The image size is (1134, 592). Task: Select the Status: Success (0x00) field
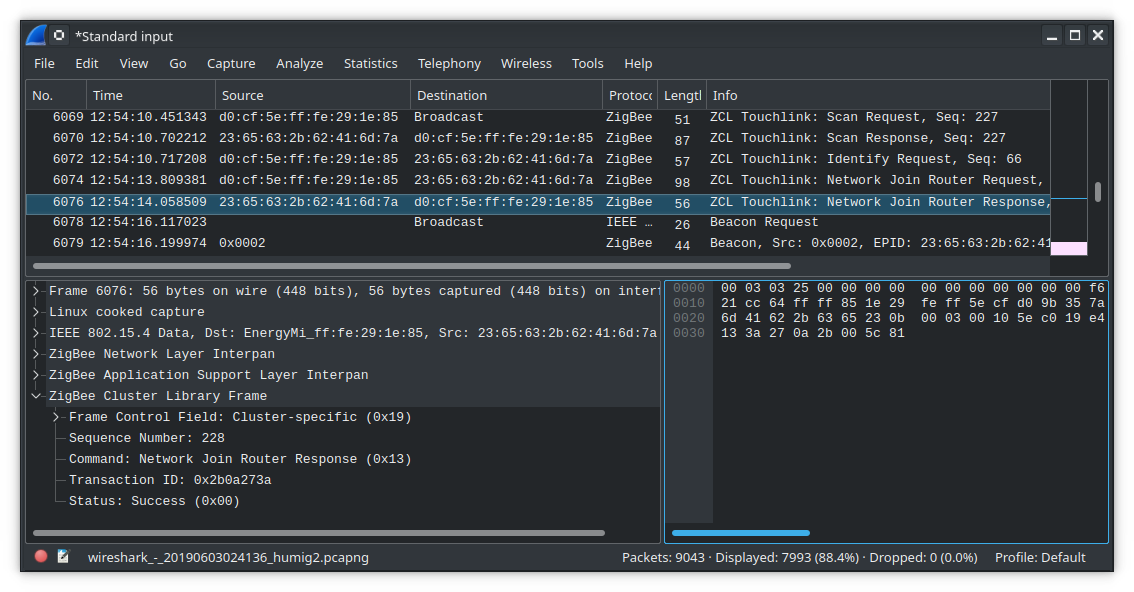point(154,501)
